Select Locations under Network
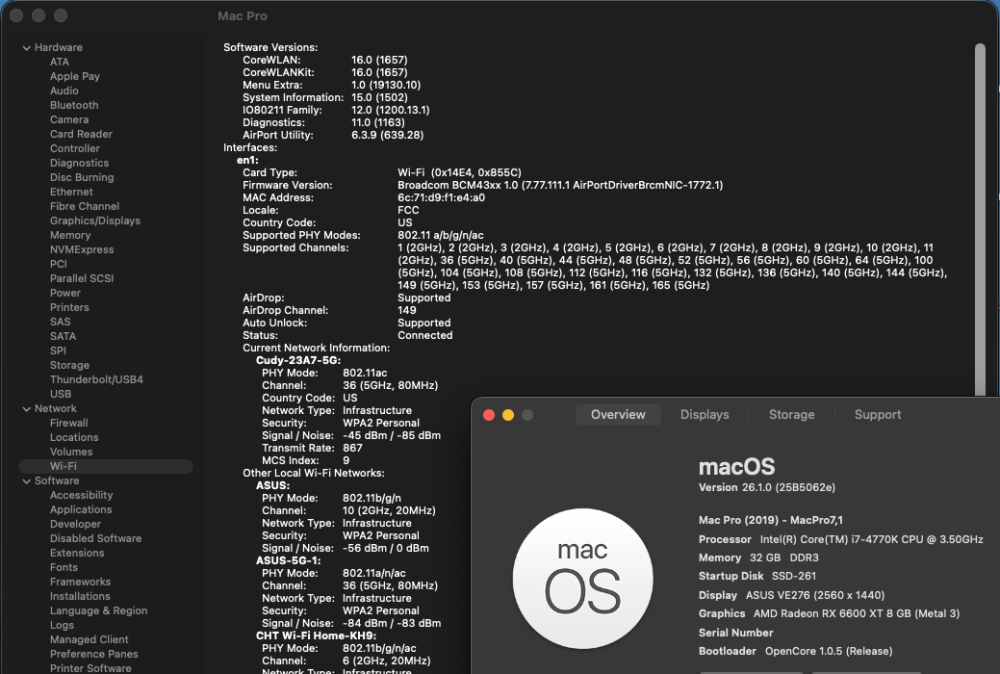The image size is (1000, 674). 74,437
